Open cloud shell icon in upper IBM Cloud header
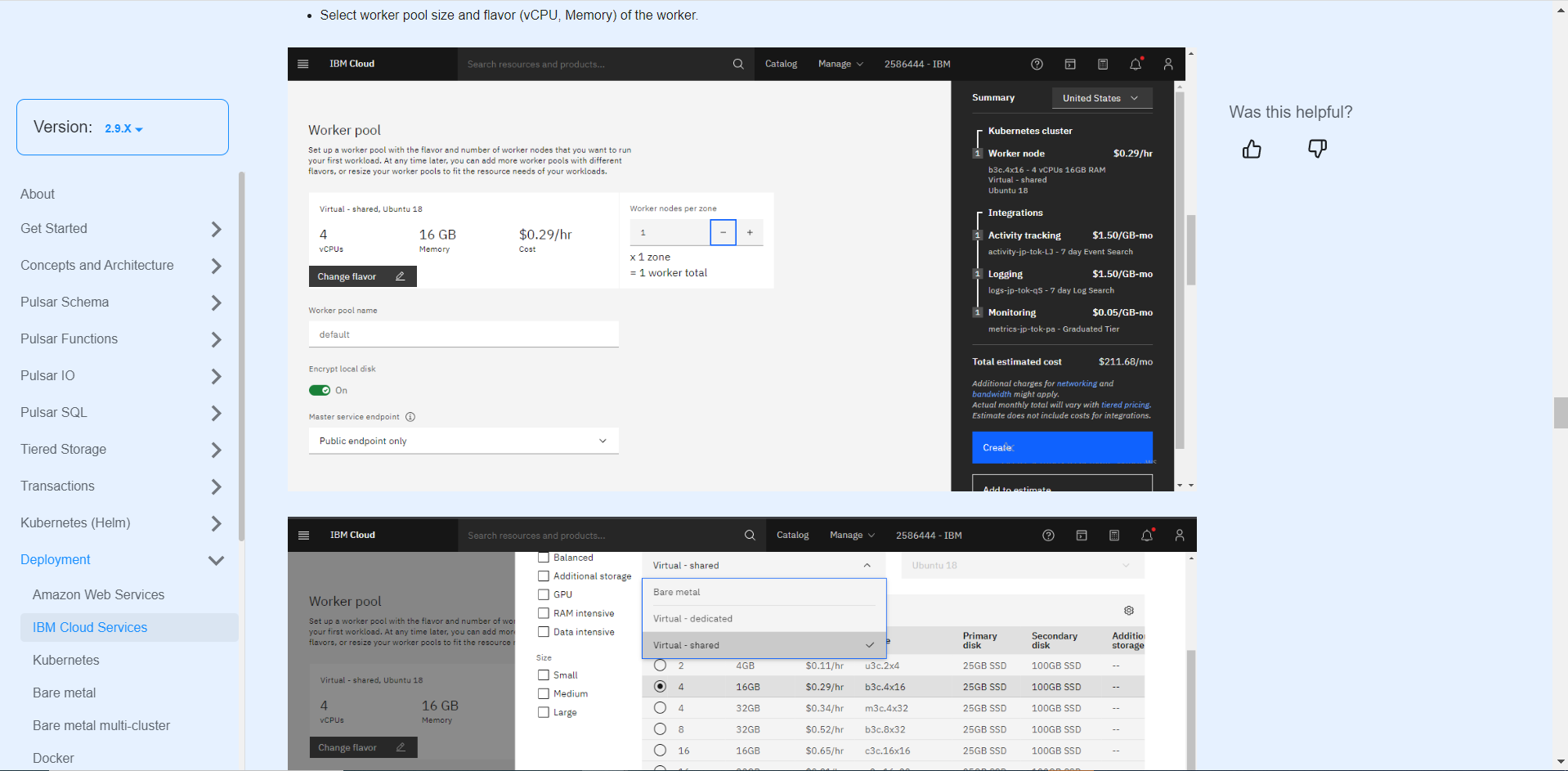 coord(1070,64)
